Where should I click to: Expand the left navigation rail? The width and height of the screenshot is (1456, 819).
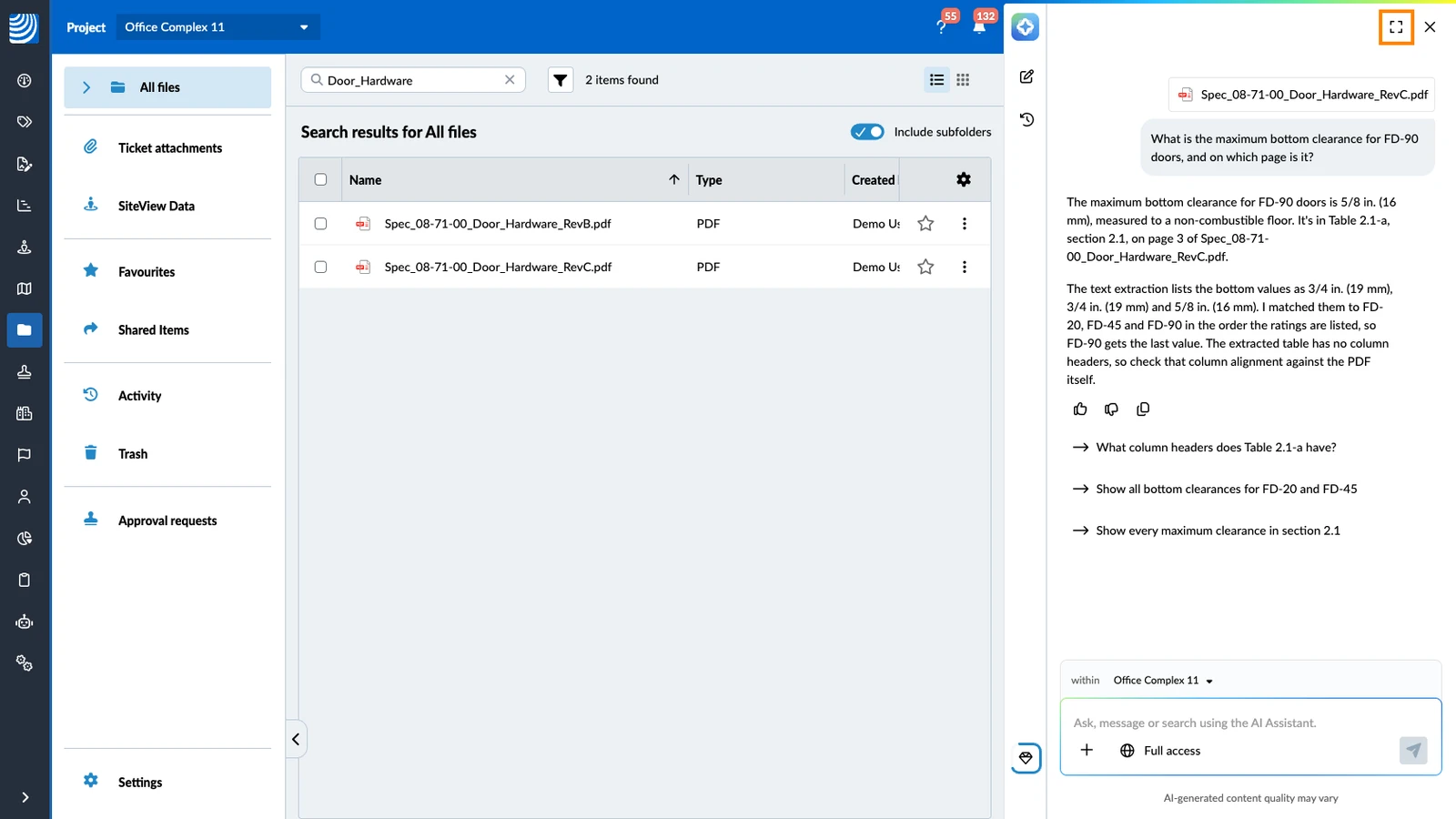click(x=25, y=797)
